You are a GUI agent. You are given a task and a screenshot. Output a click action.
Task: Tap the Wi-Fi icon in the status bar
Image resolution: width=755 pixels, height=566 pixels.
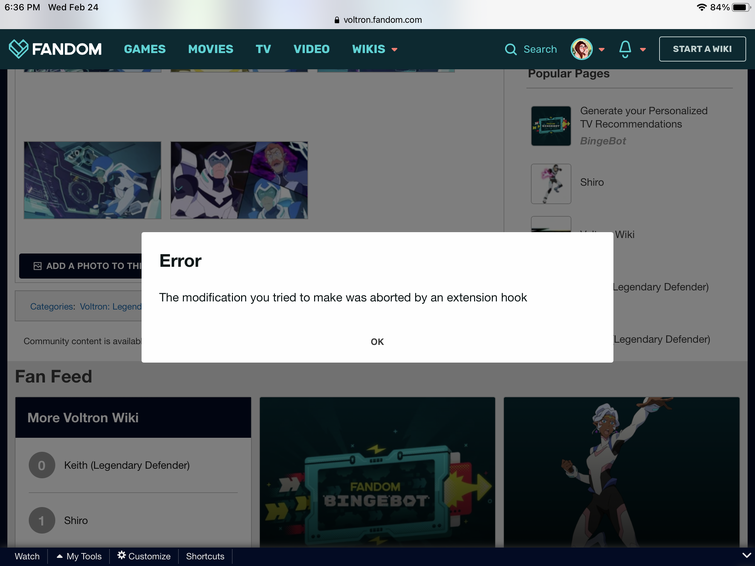point(702,7)
